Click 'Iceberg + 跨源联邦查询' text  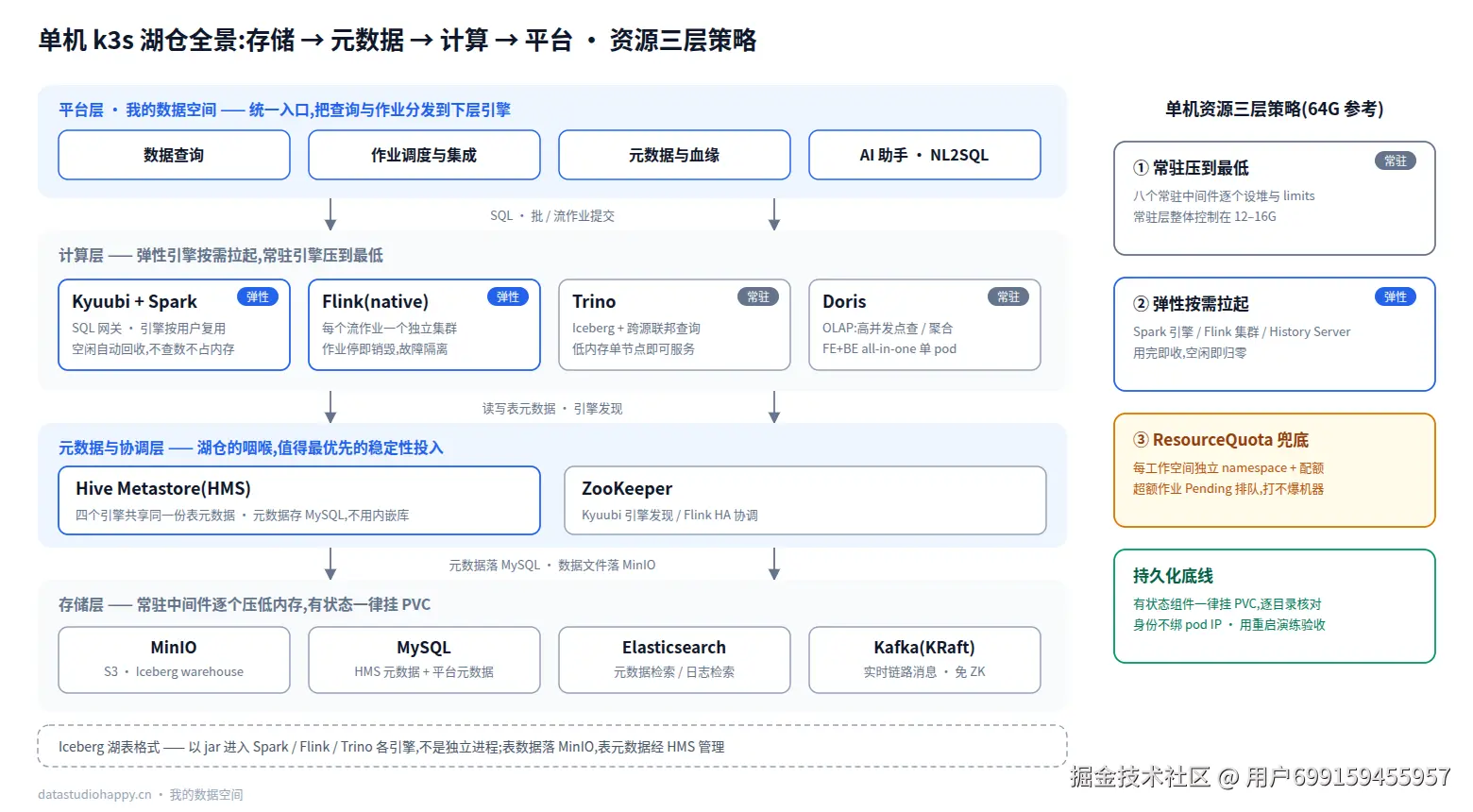tap(636, 329)
